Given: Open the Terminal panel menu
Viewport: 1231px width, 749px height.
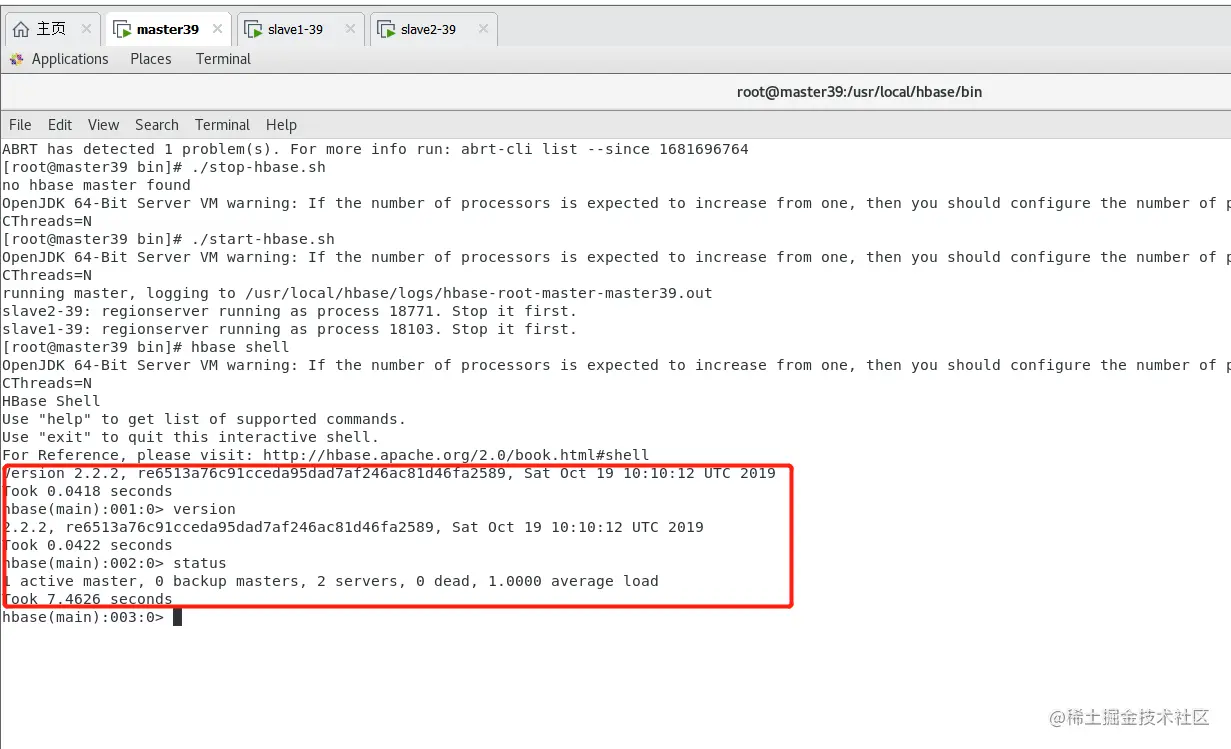Looking at the screenshot, I should point(223,59).
